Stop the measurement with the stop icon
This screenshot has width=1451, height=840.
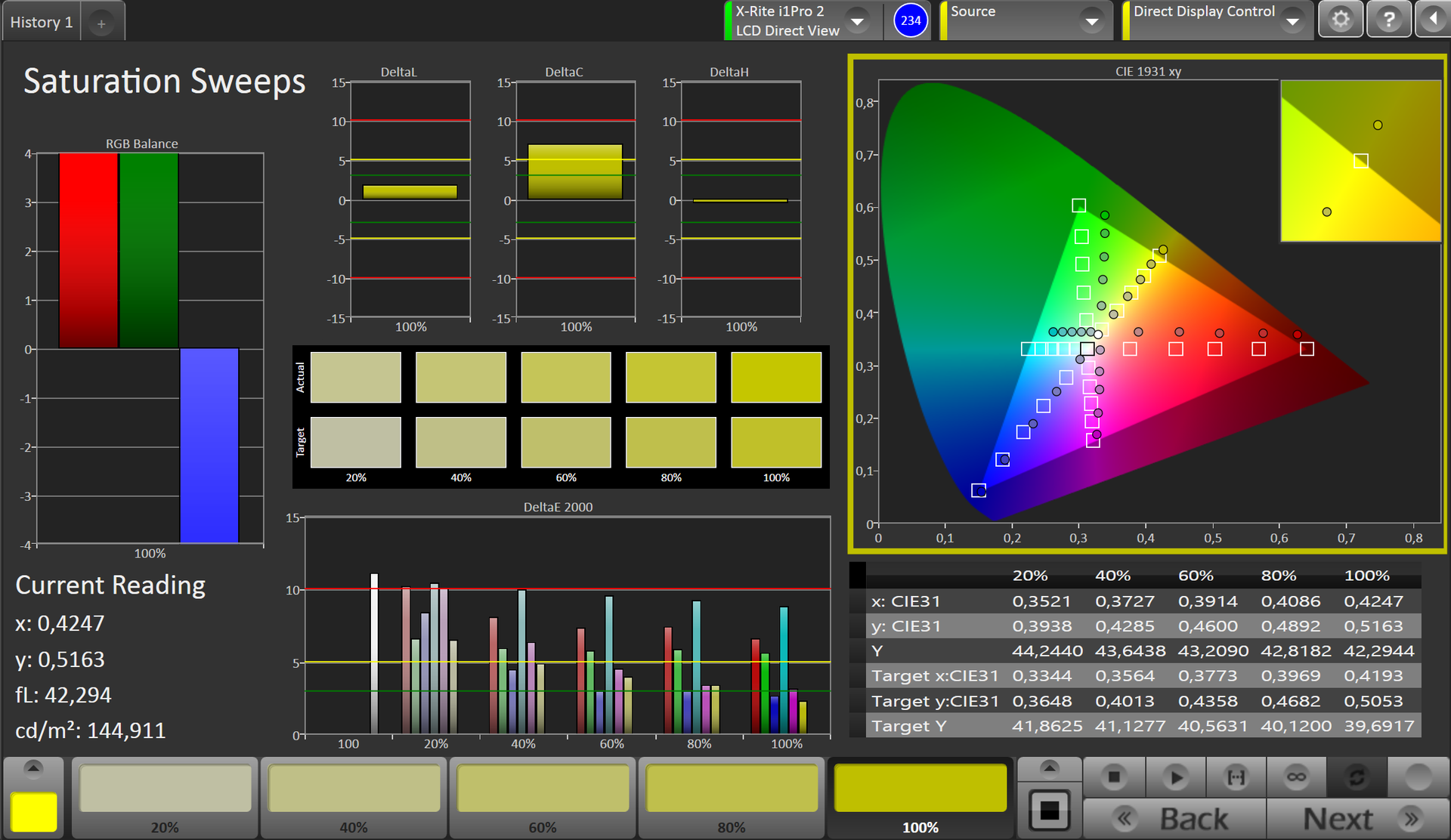[x=1114, y=777]
